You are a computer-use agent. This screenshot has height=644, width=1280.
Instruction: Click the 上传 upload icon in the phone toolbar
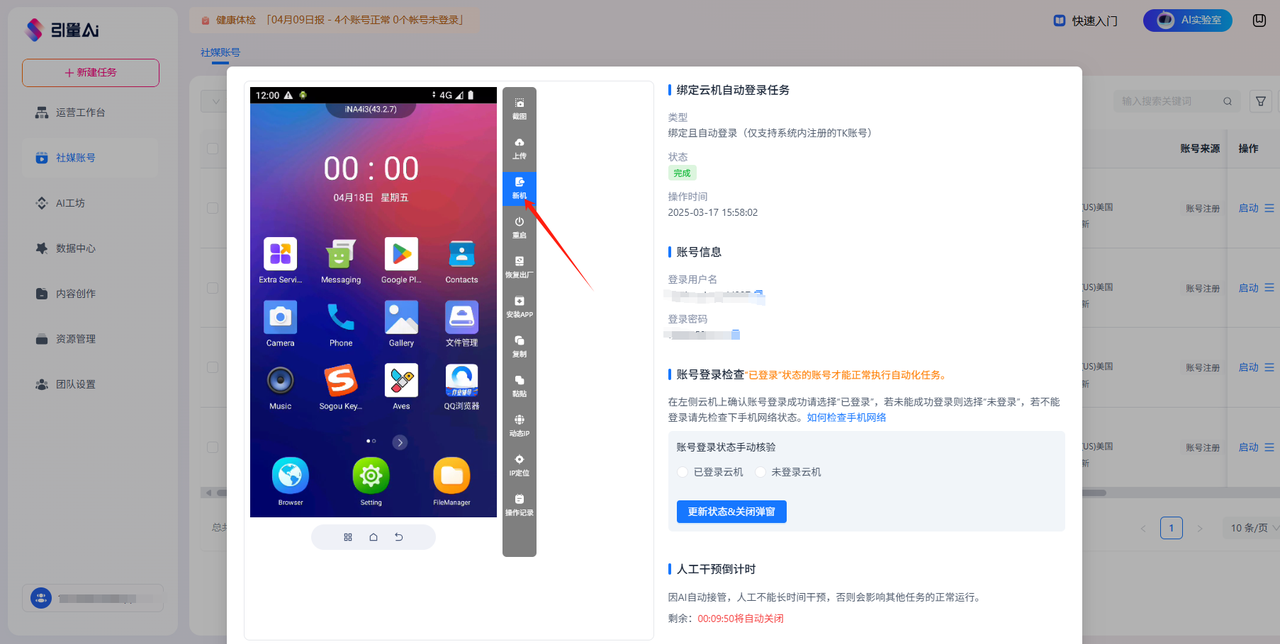519,147
